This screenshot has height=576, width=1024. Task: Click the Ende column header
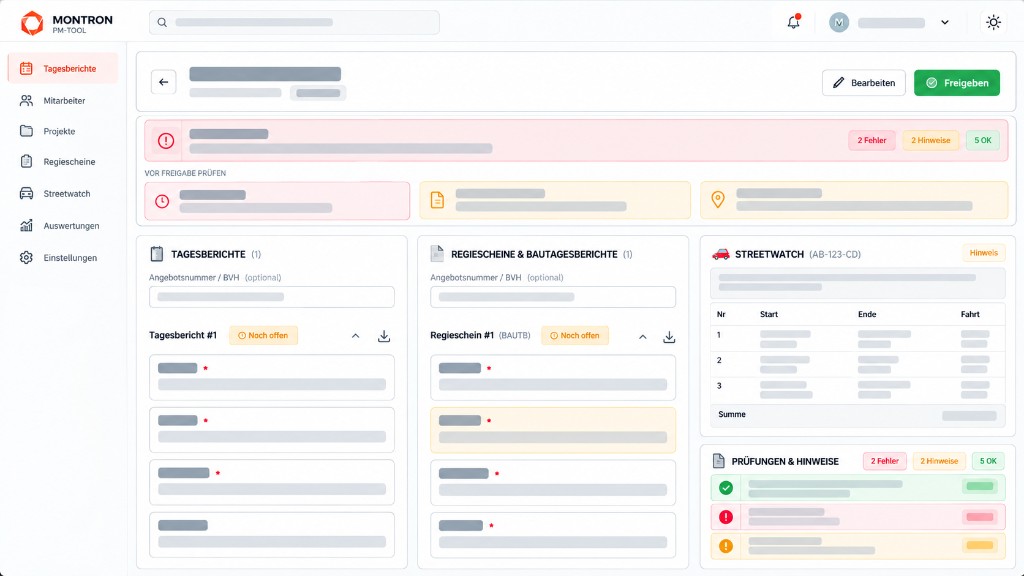coord(867,314)
